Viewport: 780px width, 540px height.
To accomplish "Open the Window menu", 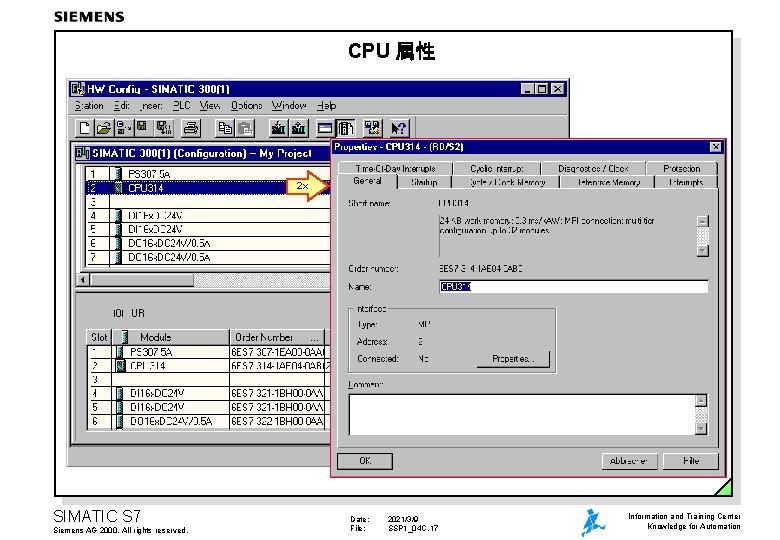I will [289, 105].
